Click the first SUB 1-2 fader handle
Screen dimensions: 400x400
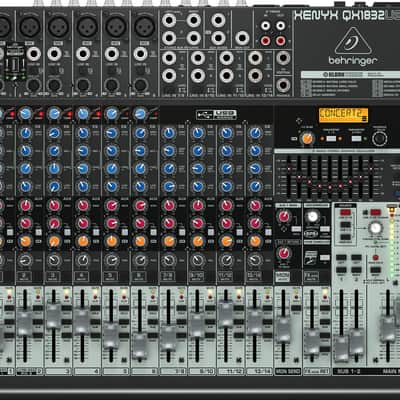pos(341,349)
